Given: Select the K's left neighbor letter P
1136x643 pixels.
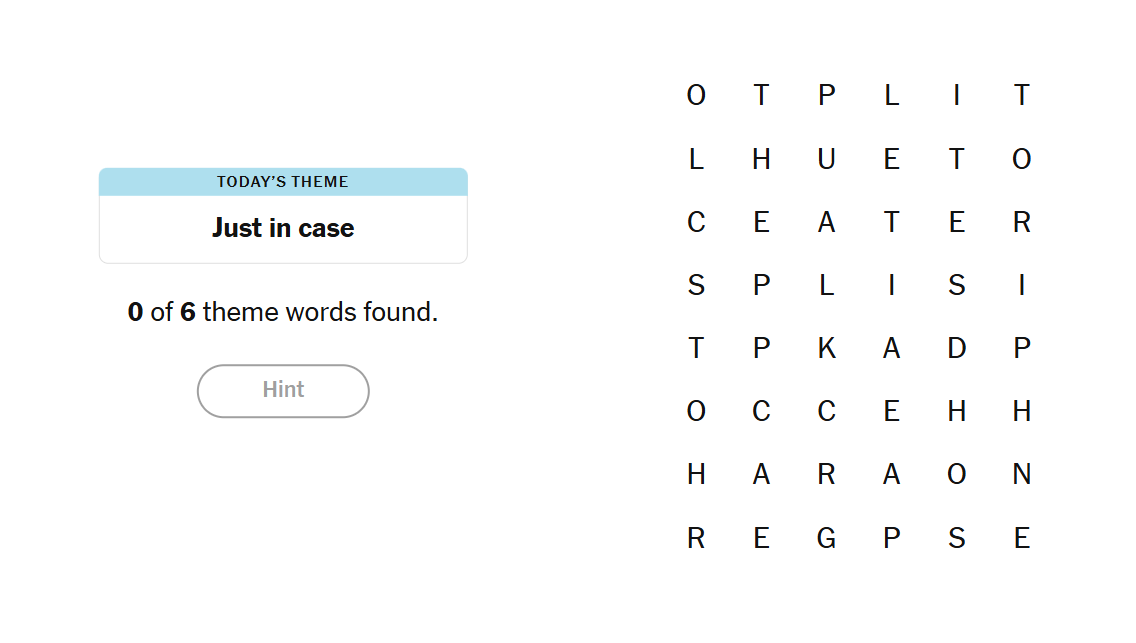Looking at the screenshot, I should pos(761,348).
